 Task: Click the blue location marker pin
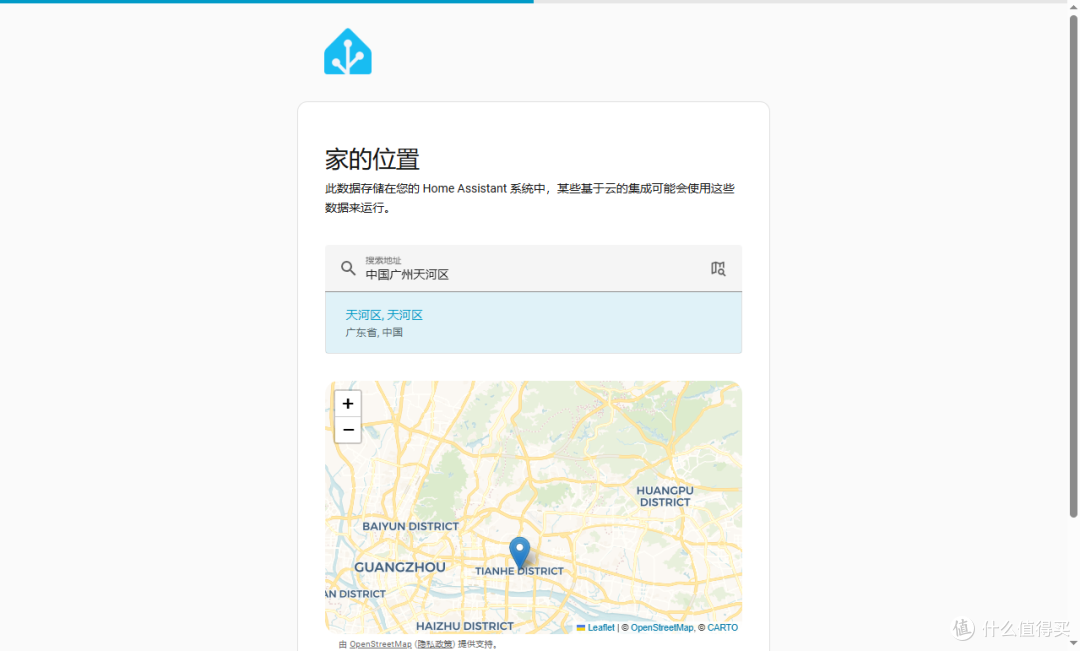point(520,552)
